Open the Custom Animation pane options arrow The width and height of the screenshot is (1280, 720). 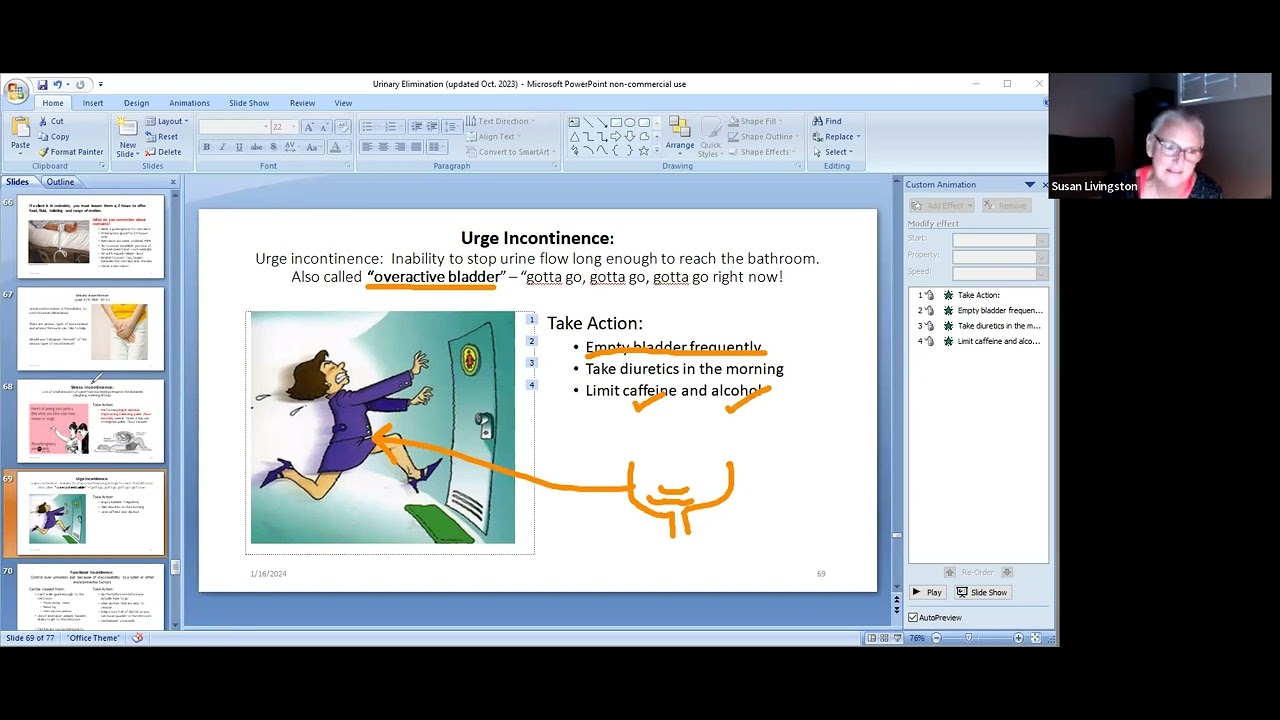1029,185
